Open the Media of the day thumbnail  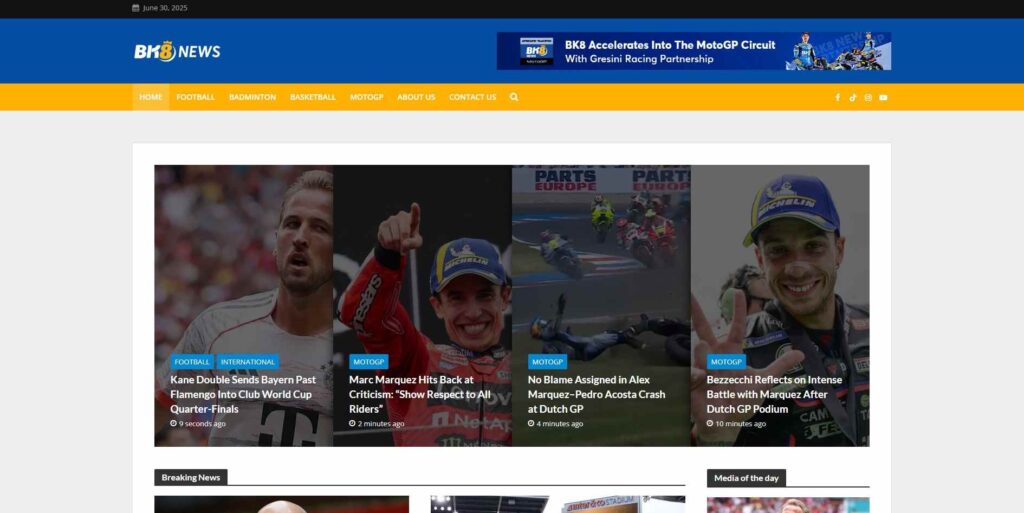[788, 505]
